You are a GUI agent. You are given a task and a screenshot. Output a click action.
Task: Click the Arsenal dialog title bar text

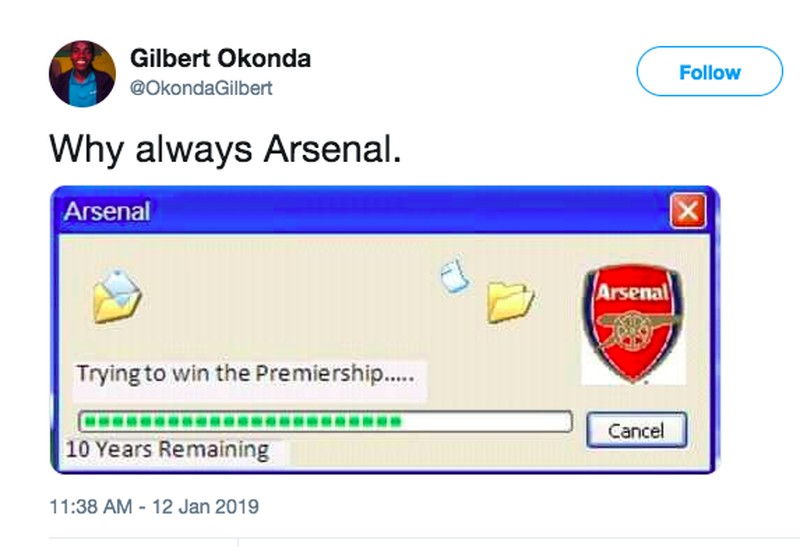[106, 212]
